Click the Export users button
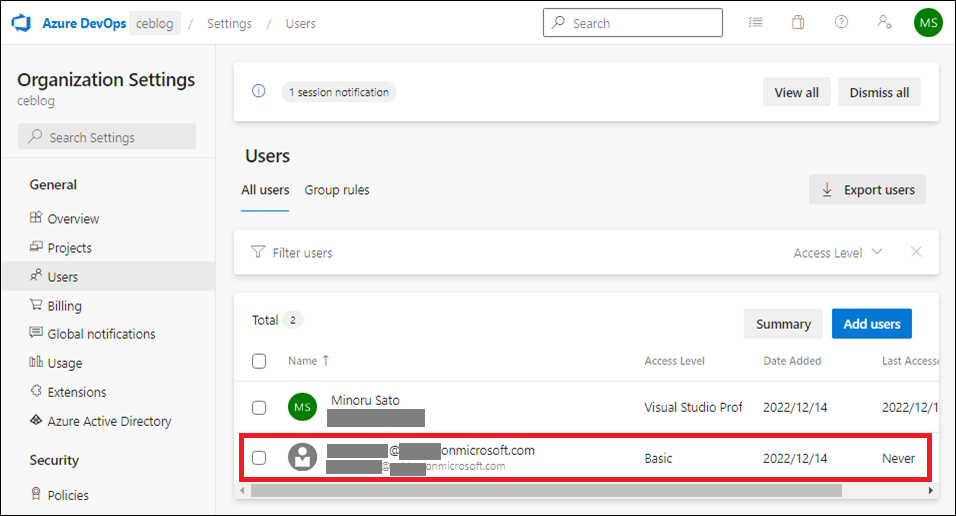Viewport: 956px width, 516px height. pos(867,190)
